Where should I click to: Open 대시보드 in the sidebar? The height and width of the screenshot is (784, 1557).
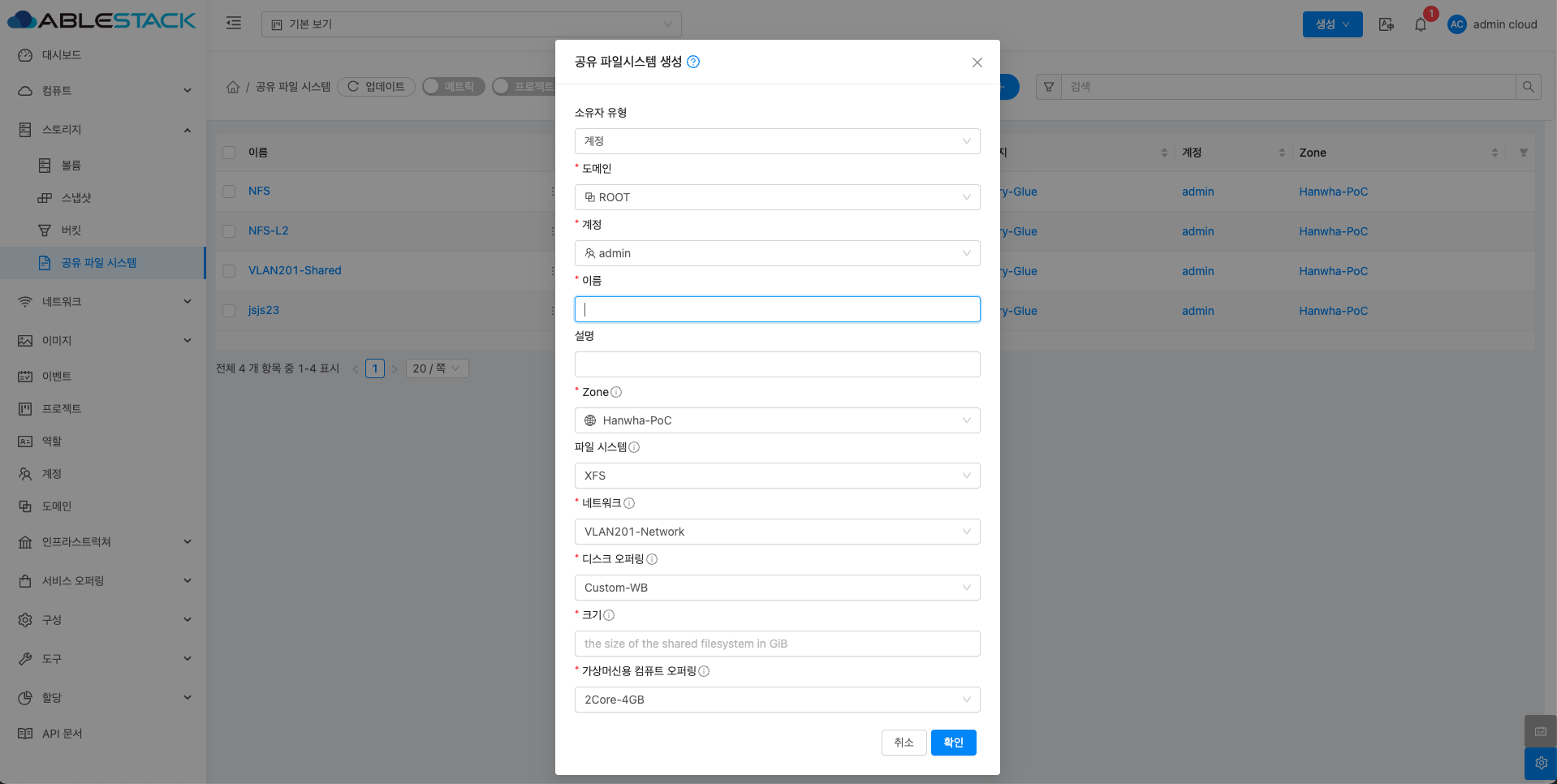62,55
